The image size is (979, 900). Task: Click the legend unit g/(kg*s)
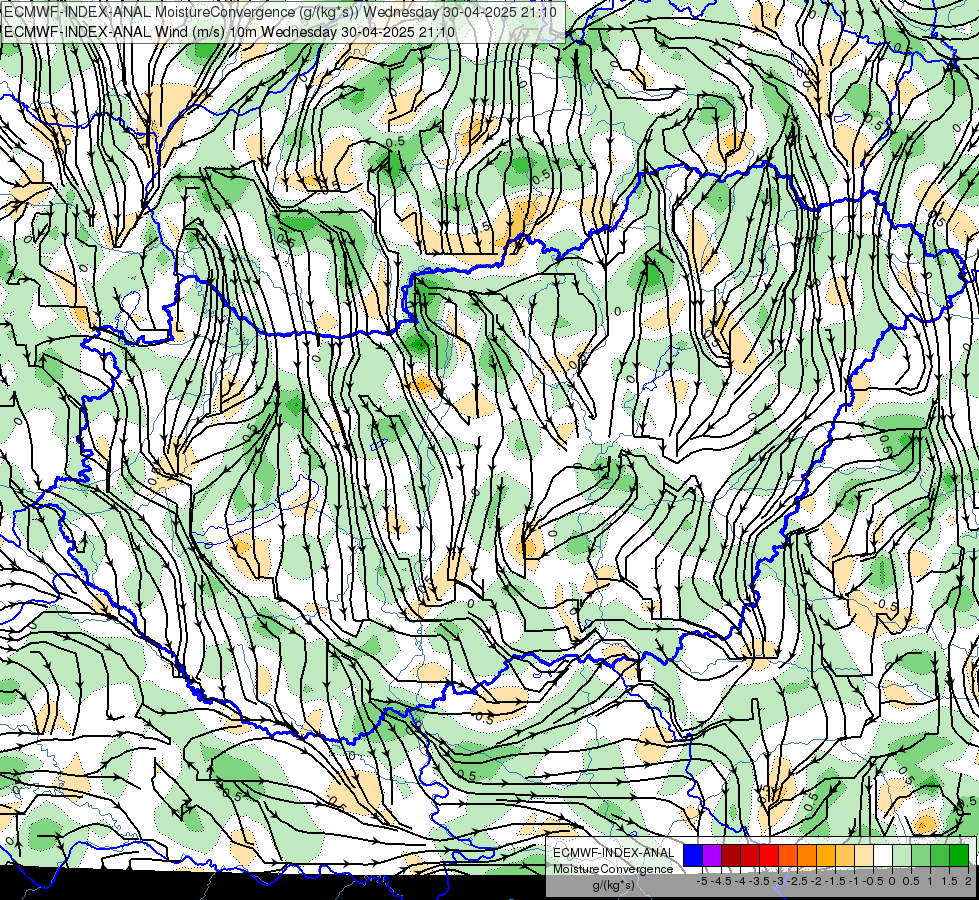613,886
